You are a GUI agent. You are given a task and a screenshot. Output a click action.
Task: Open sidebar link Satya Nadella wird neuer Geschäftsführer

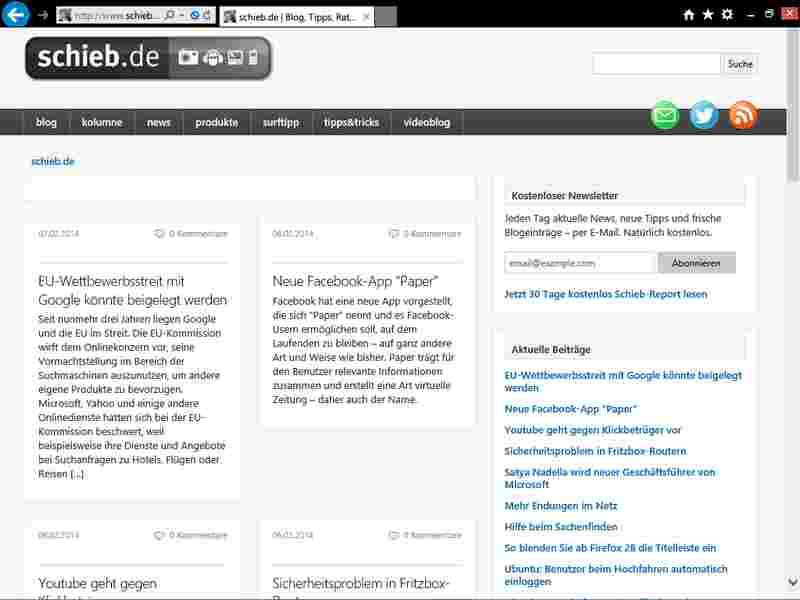point(610,479)
